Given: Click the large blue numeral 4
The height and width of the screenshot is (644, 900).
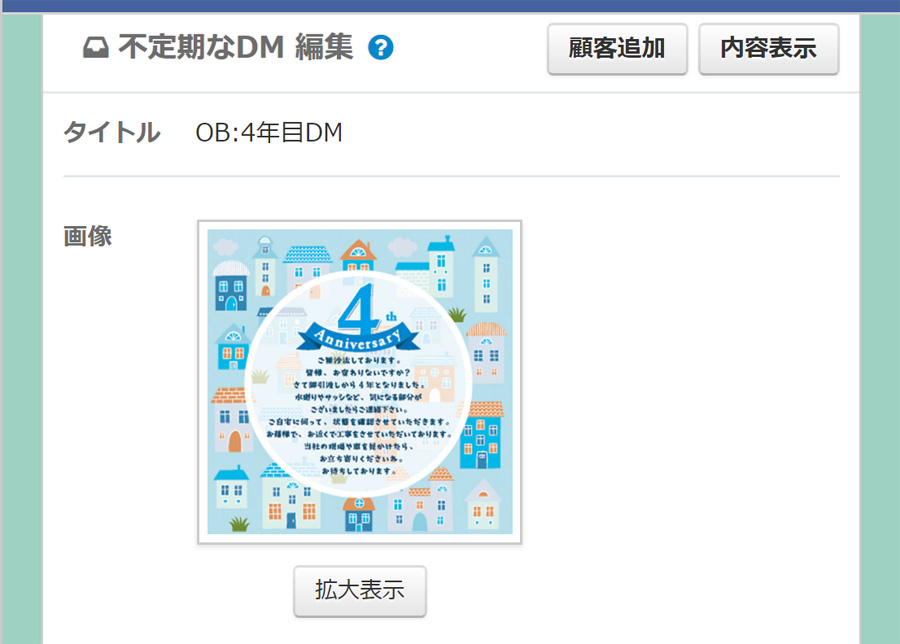Looking at the screenshot, I should (358, 309).
